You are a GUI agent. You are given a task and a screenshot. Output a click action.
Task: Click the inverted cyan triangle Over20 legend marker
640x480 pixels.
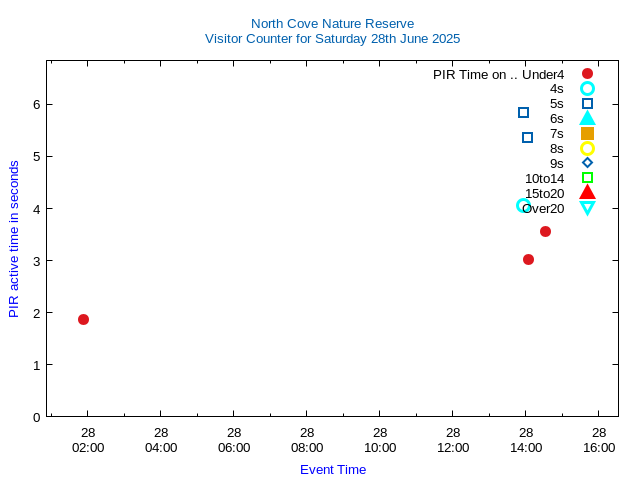tap(587, 208)
